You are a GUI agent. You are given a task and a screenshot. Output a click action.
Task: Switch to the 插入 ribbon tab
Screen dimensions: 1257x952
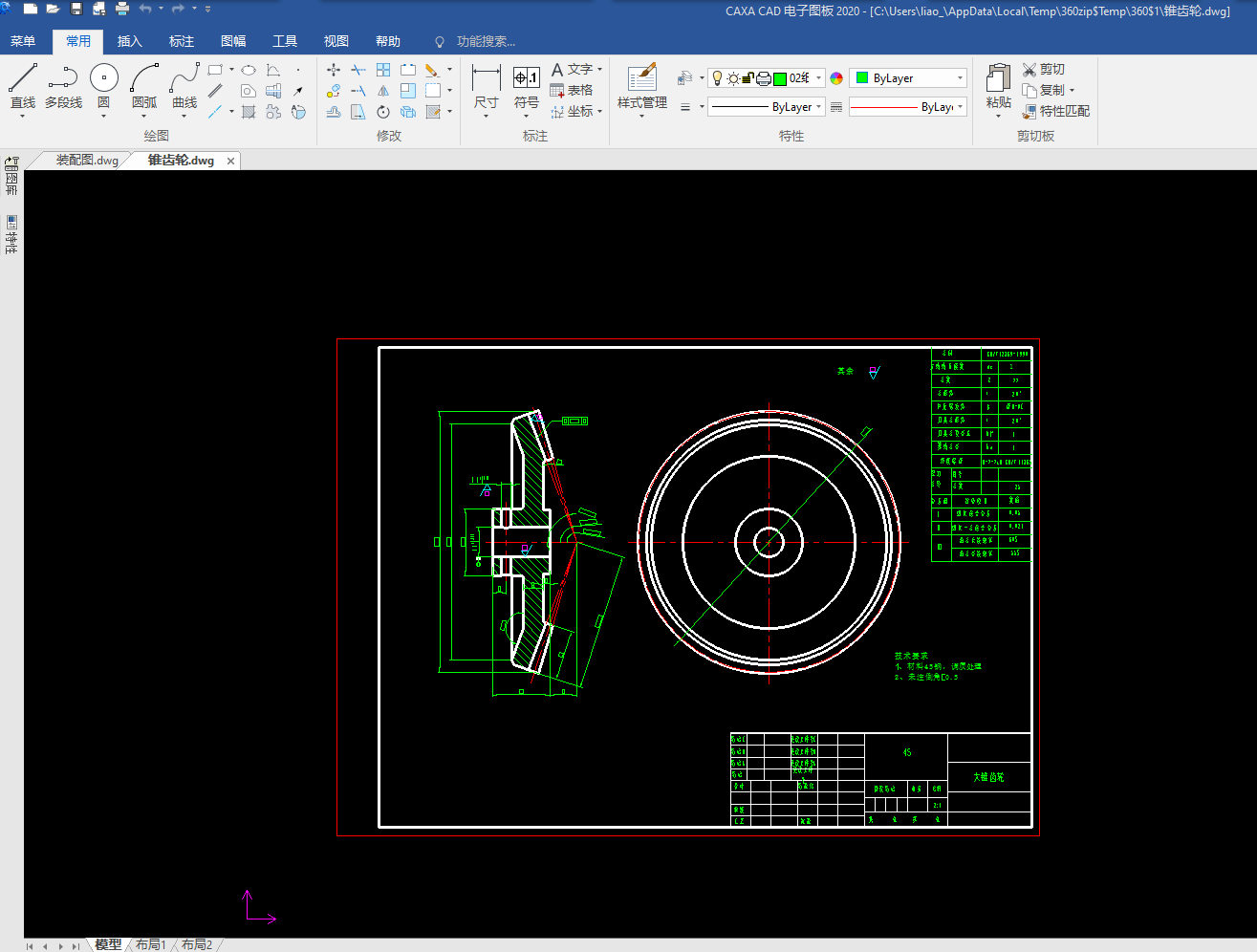click(129, 41)
